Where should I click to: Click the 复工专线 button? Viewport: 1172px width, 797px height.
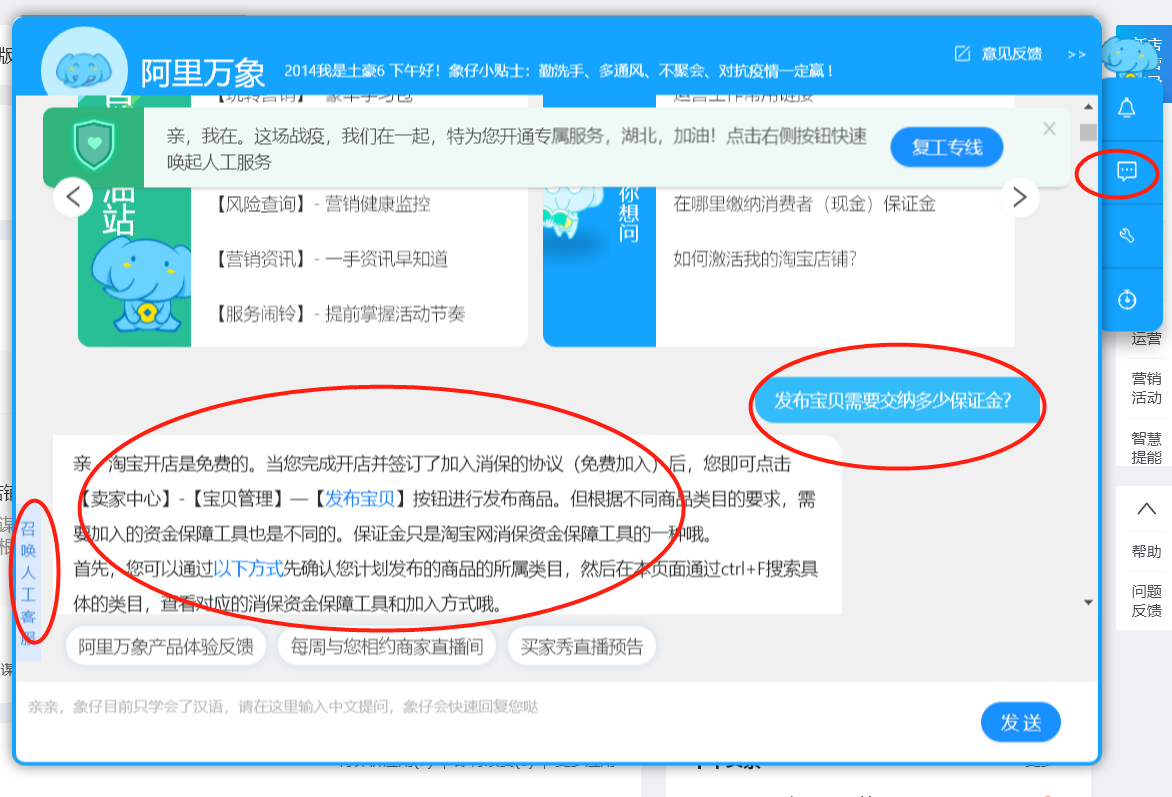click(x=946, y=148)
